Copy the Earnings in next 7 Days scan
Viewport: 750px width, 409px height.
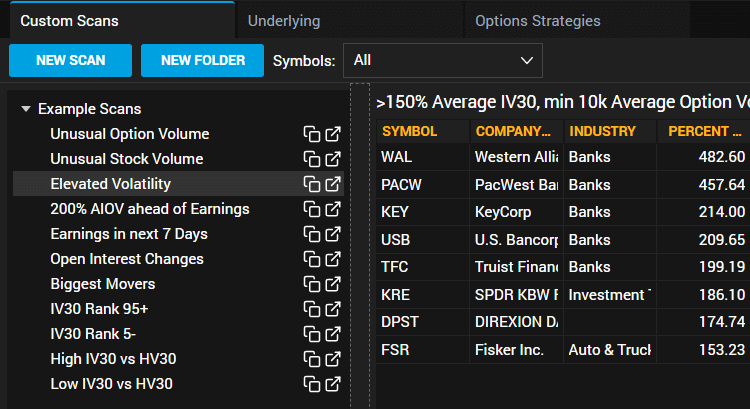312,234
